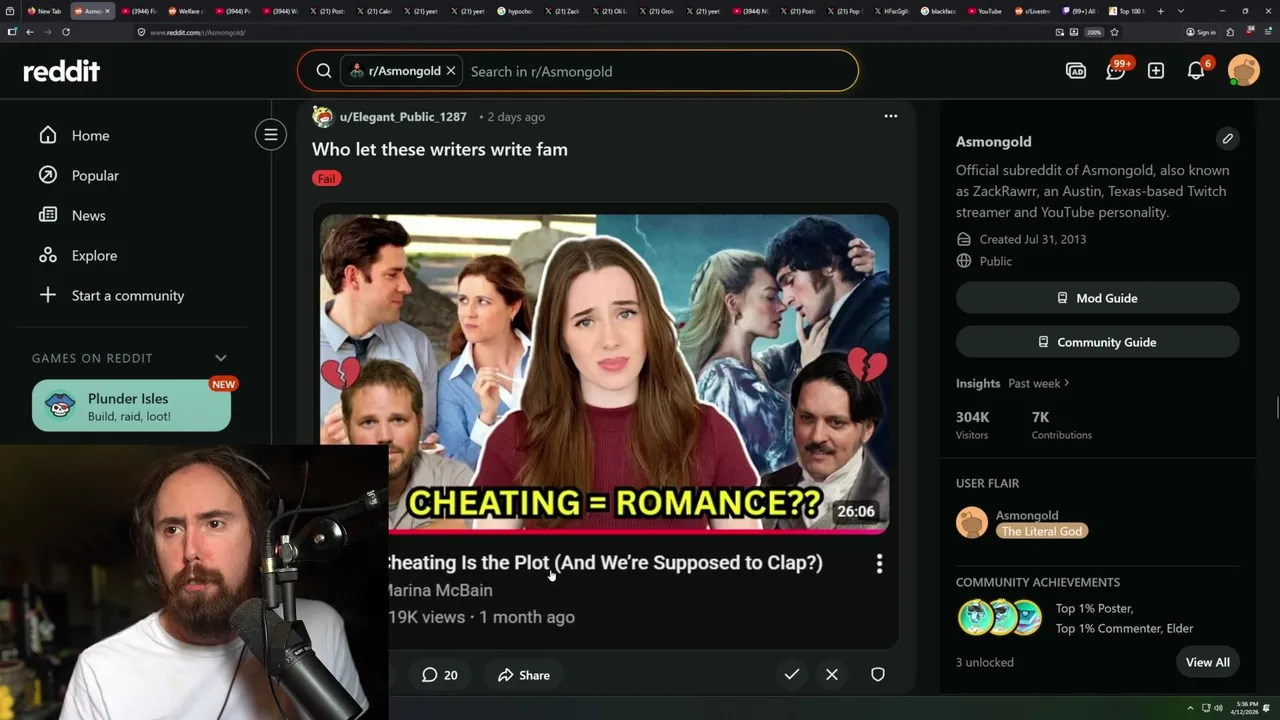The height and width of the screenshot is (720, 1280).
Task: Open the taskbar clock 5:36 PM
Action: [1245, 708]
